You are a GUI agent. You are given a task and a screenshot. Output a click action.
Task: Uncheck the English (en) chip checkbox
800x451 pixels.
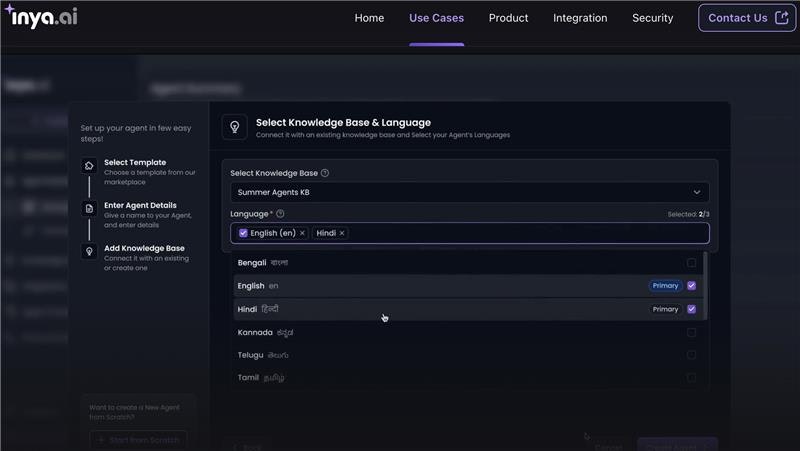click(x=243, y=233)
